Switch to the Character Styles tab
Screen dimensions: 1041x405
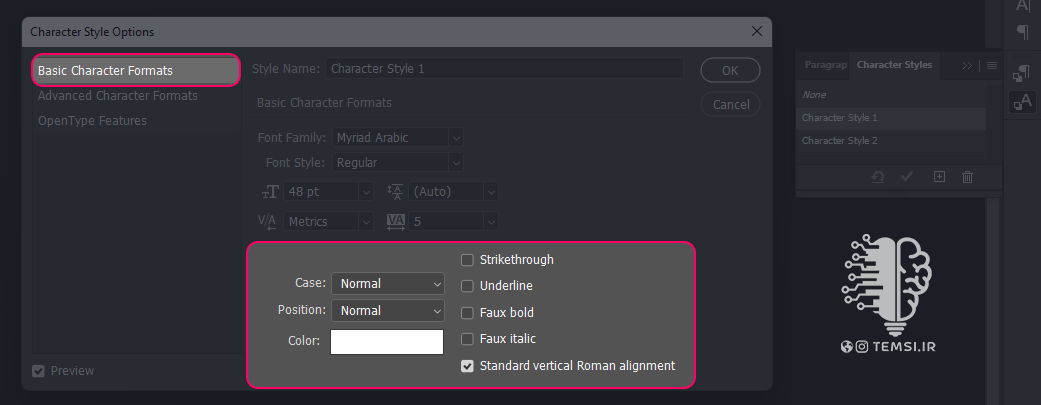[x=894, y=65]
